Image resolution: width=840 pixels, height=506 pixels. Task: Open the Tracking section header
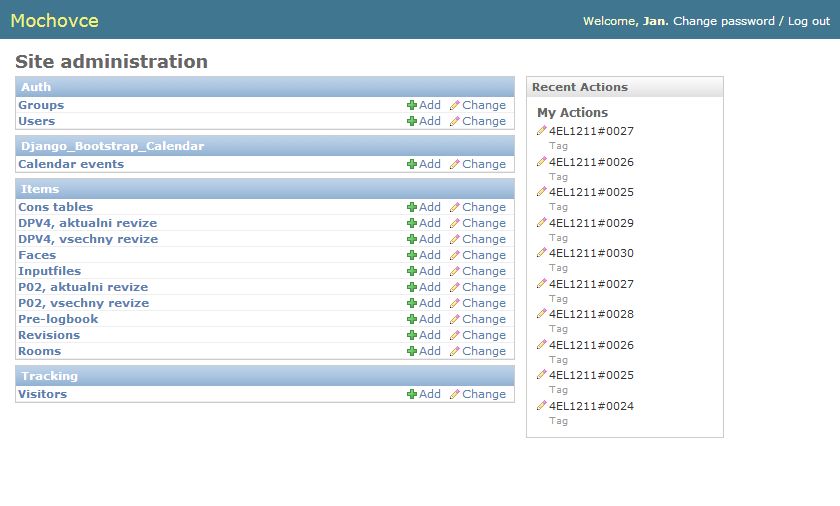pos(49,376)
